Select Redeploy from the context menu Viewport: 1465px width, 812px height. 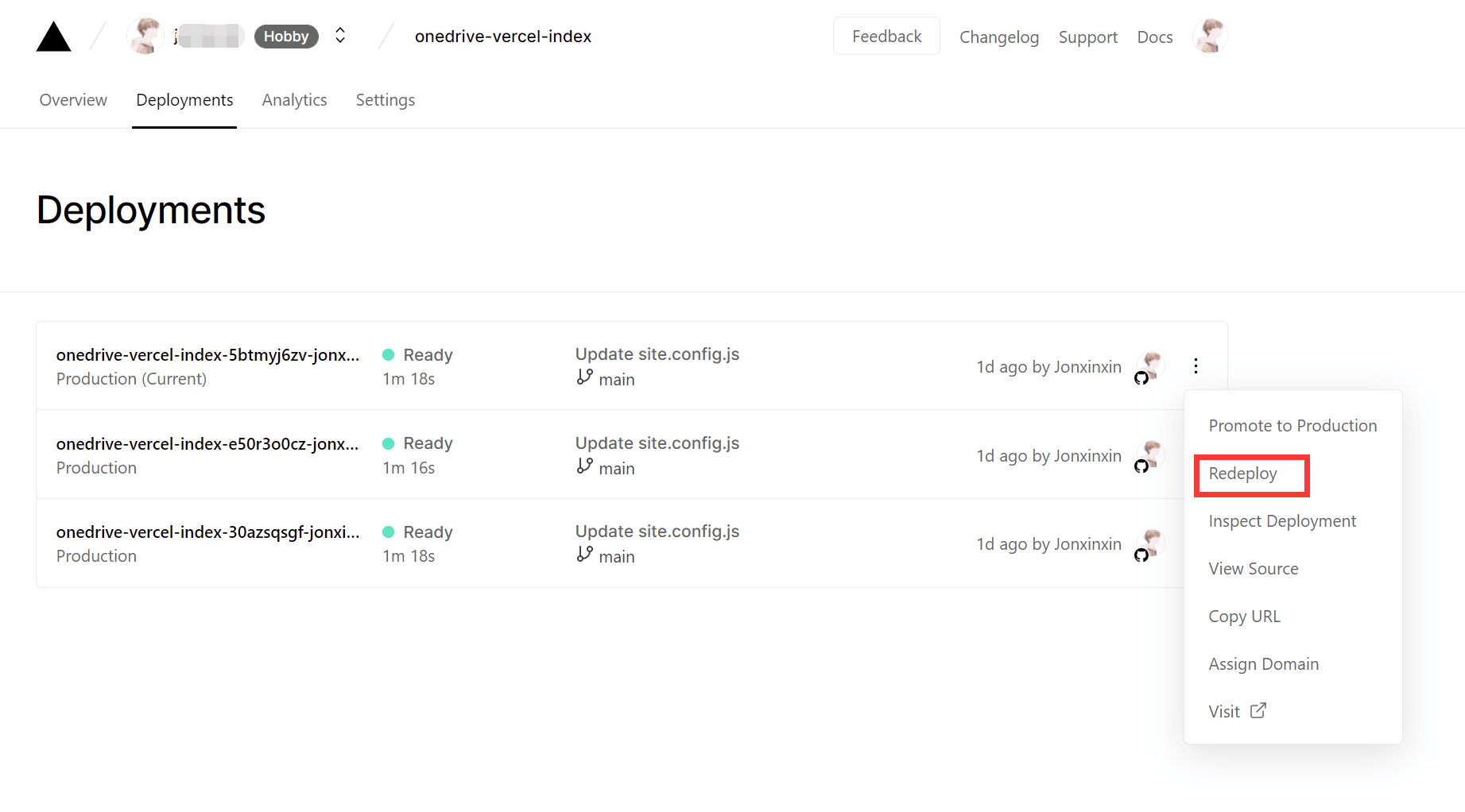coord(1242,474)
